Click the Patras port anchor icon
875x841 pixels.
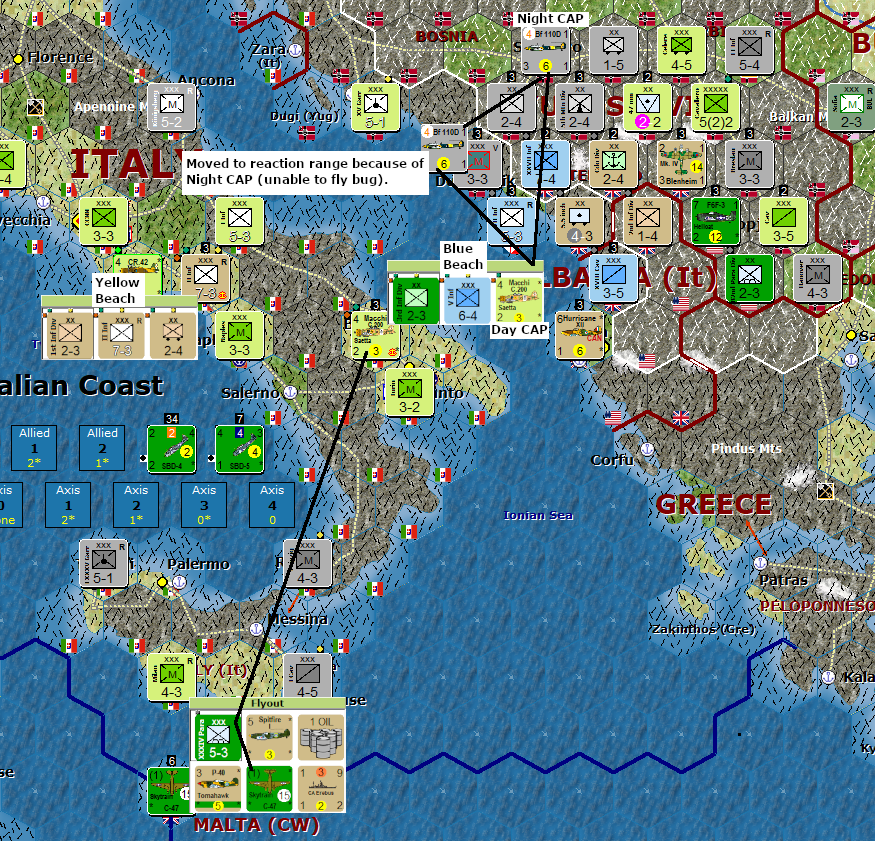[x=760, y=563]
